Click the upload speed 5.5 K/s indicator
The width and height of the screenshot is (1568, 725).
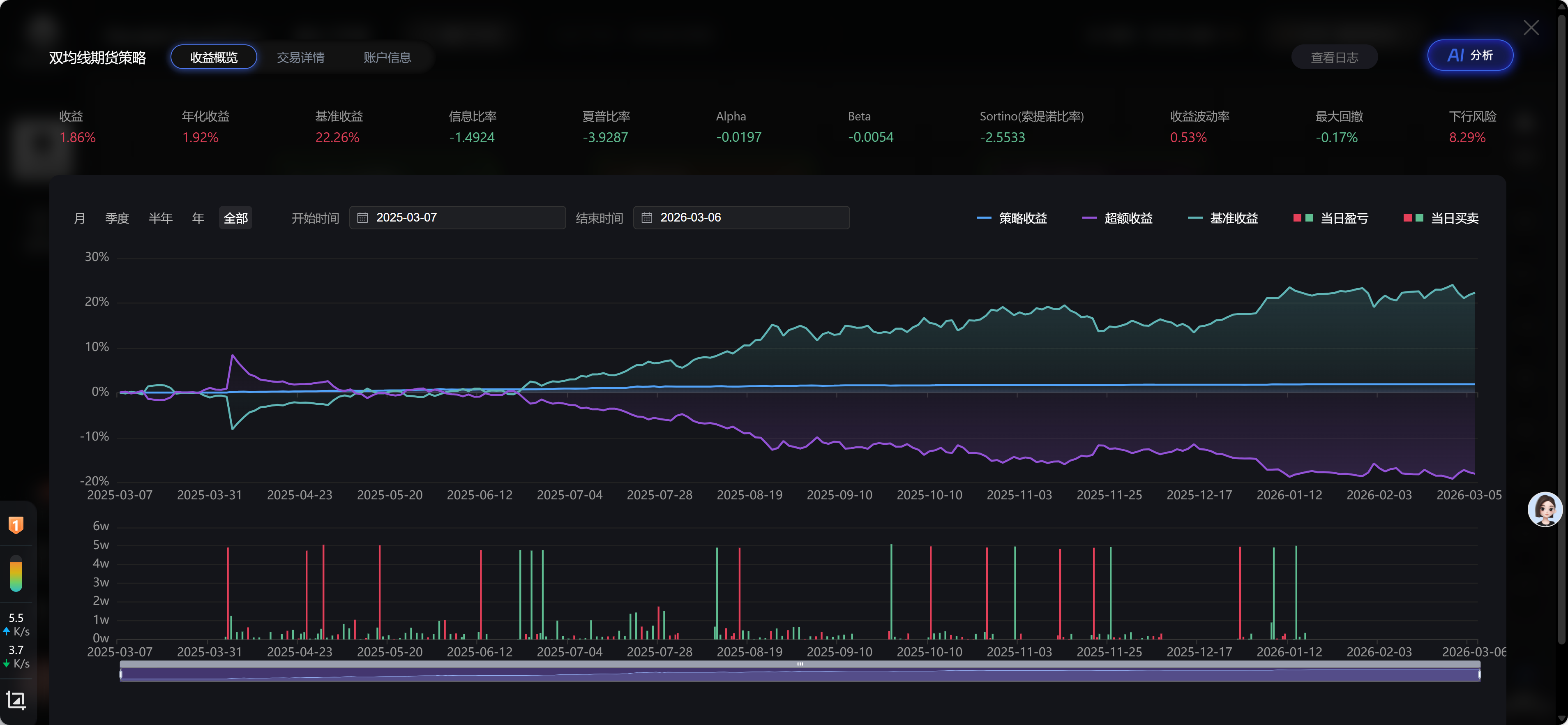pos(16,625)
